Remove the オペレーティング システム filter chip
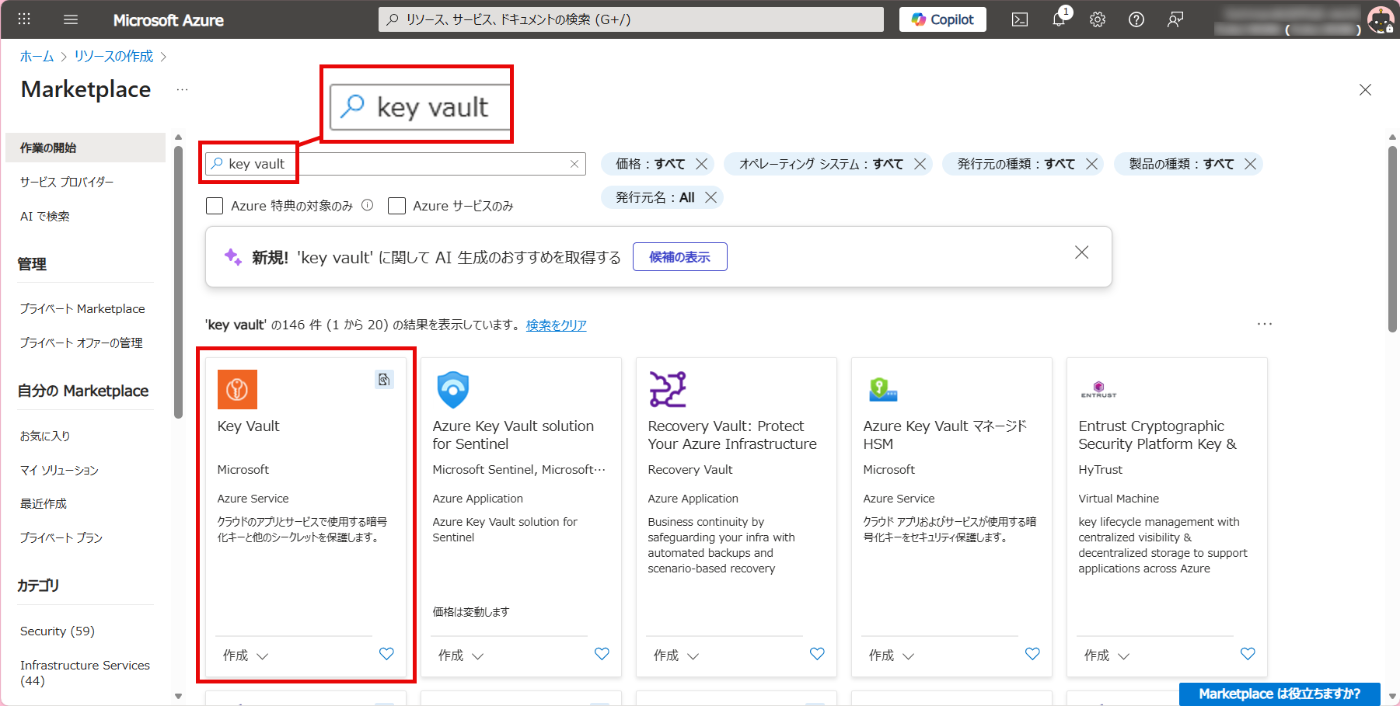Image resolution: width=1400 pixels, height=706 pixels. coord(920,164)
